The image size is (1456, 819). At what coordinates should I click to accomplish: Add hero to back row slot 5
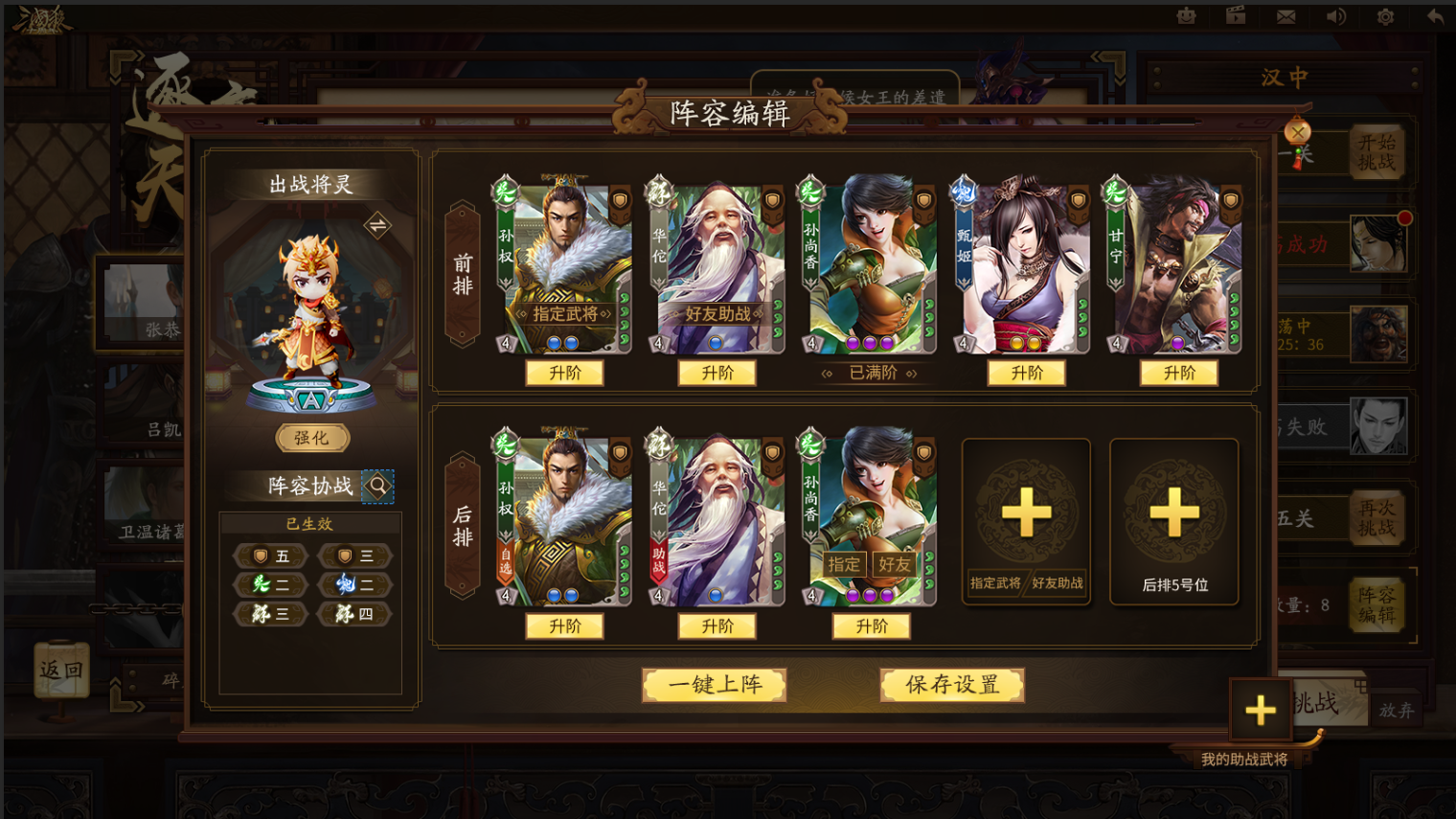click(x=1174, y=522)
